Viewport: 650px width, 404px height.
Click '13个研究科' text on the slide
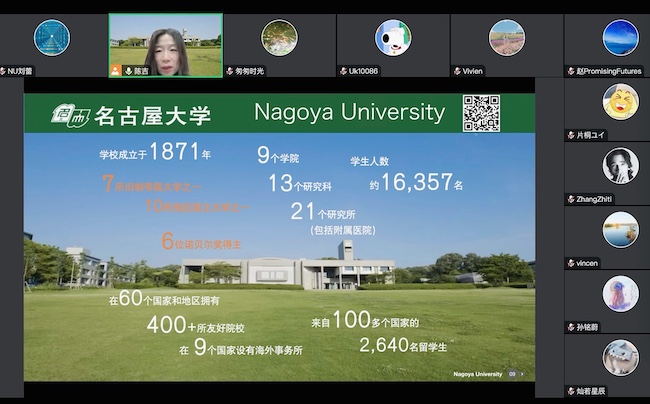(x=300, y=183)
